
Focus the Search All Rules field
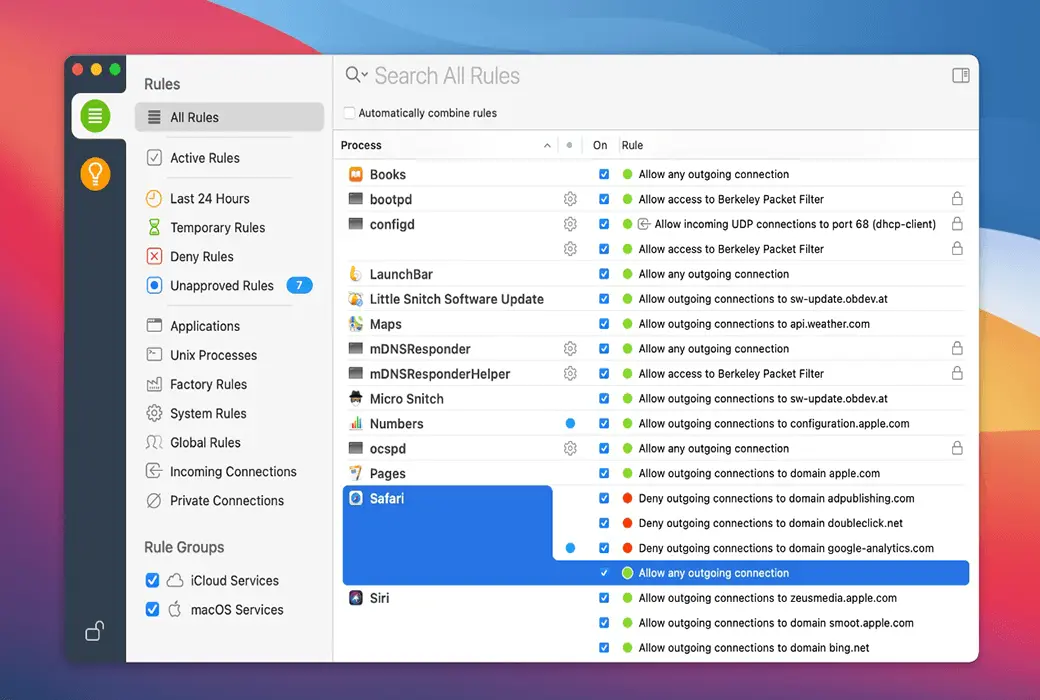click(447, 76)
